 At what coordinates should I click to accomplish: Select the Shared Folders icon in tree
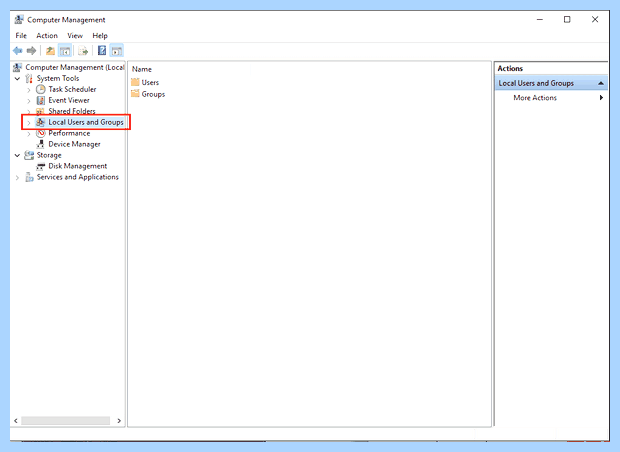[x=40, y=111]
